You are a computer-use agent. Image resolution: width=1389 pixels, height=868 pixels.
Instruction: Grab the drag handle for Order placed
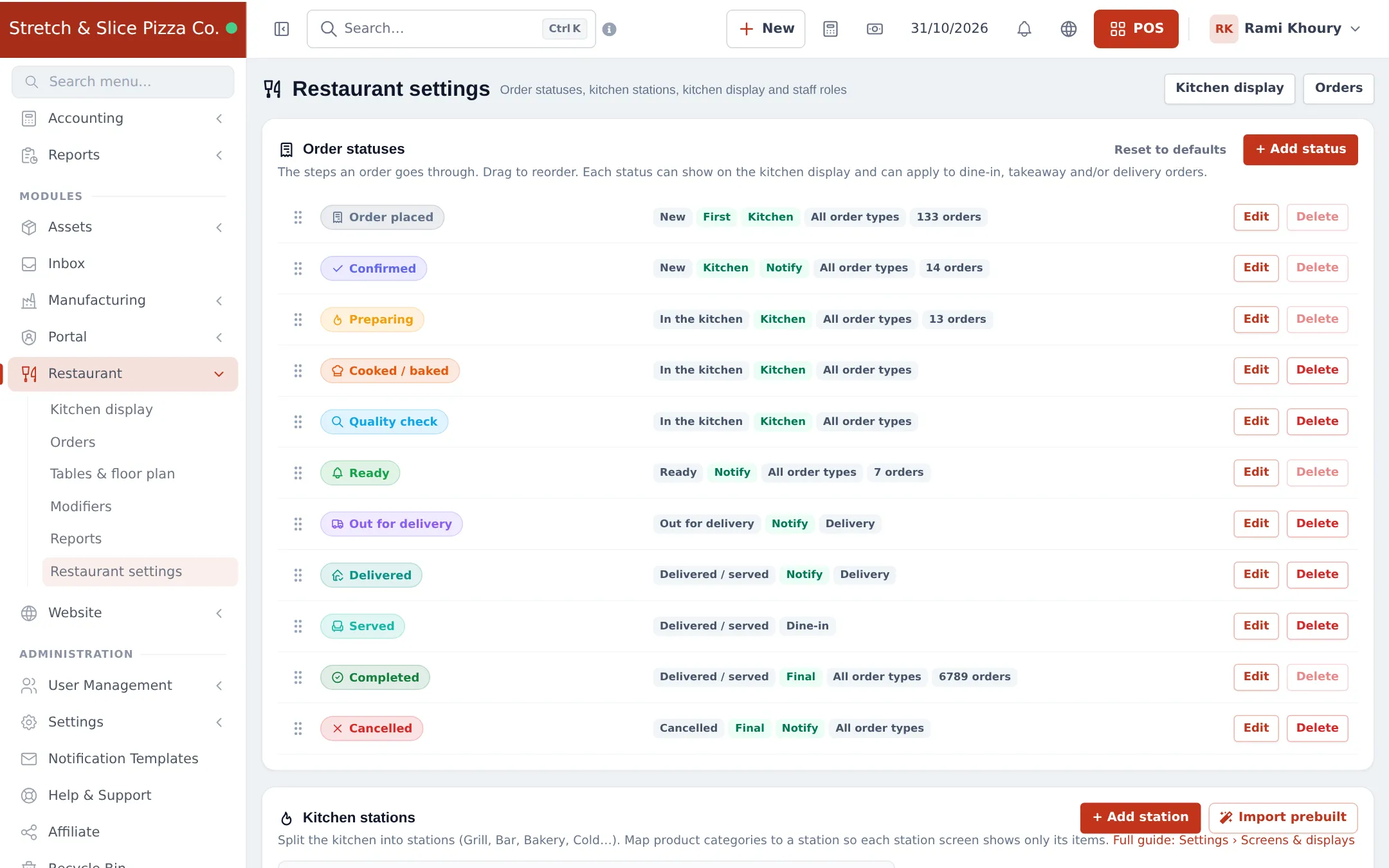point(298,217)
